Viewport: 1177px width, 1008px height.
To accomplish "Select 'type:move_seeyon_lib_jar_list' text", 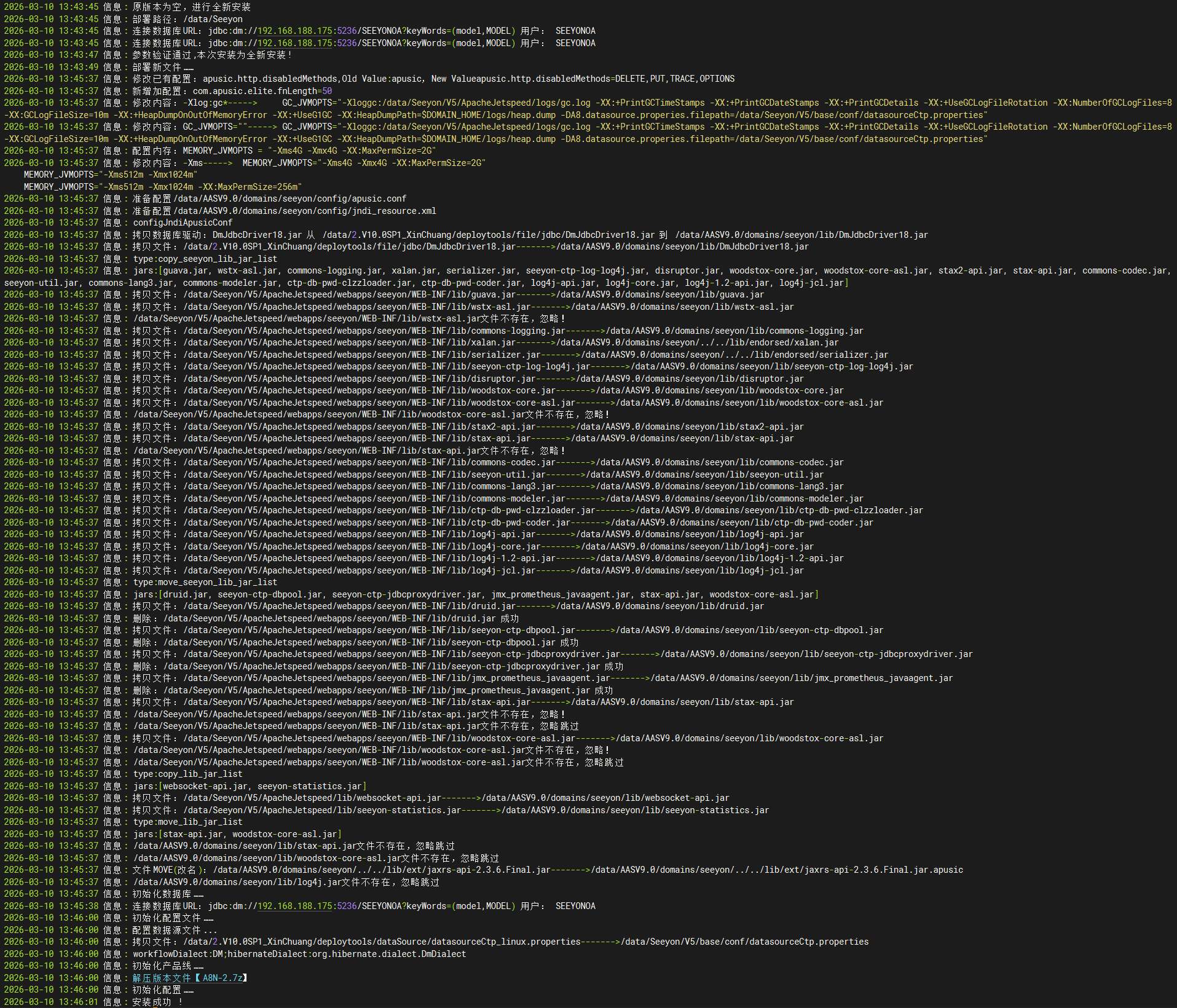I will [205, 582].
